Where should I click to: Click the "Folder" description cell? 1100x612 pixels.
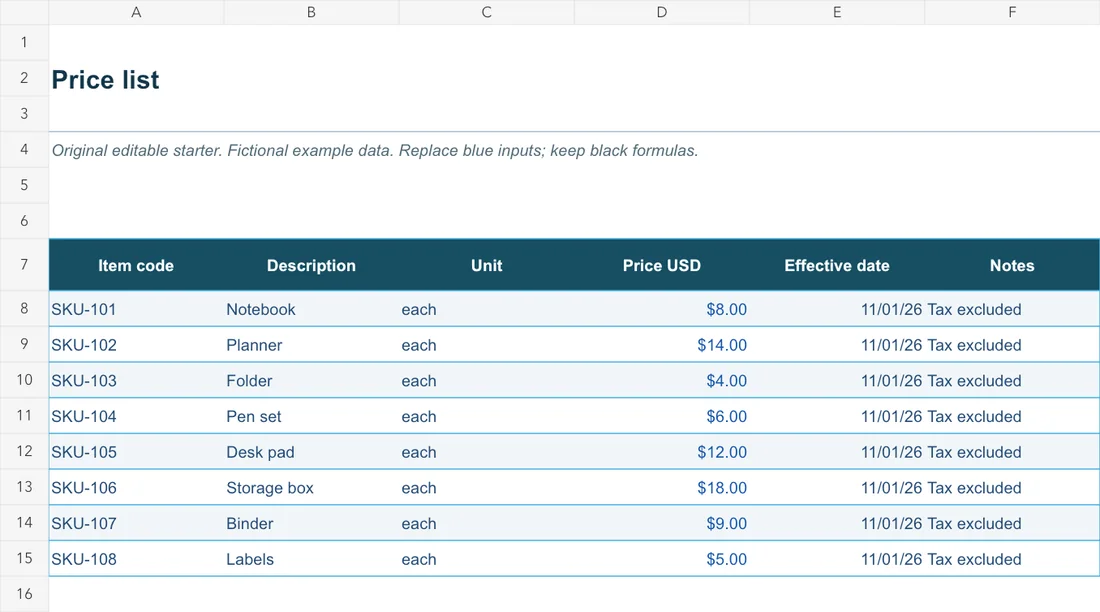pos(311,381)
